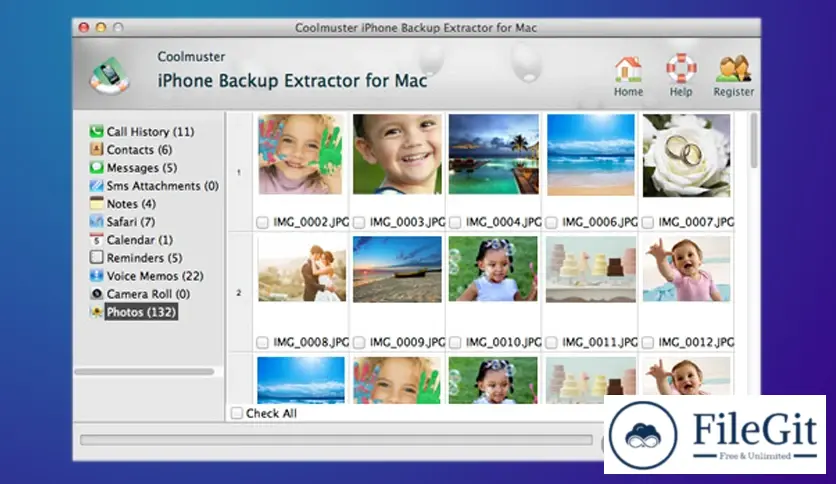
Task: Open the Help lifebuoy icon
Action: click(681, 69)
